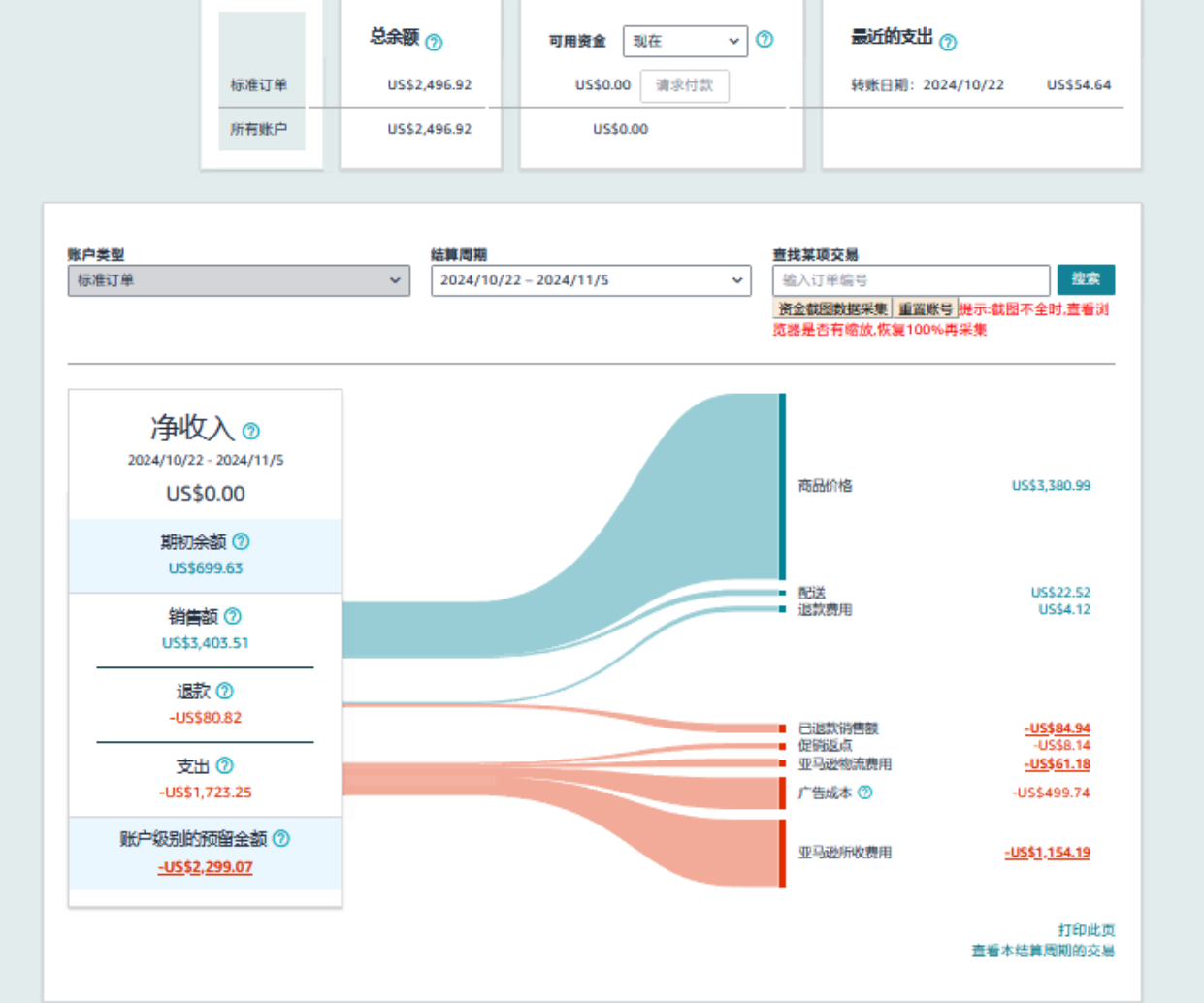Screen dimensions: 1204x1003
Task: Open the -US$2,299.07 reserved amount link
Action: [205, 867]
